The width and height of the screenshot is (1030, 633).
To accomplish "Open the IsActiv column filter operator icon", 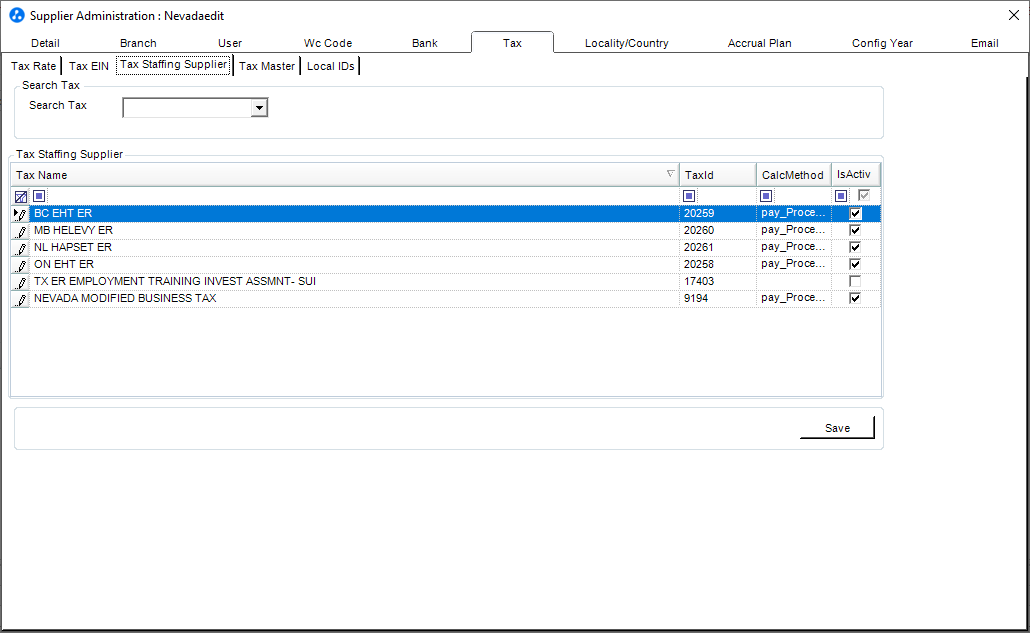I will (x=841, y=196).
